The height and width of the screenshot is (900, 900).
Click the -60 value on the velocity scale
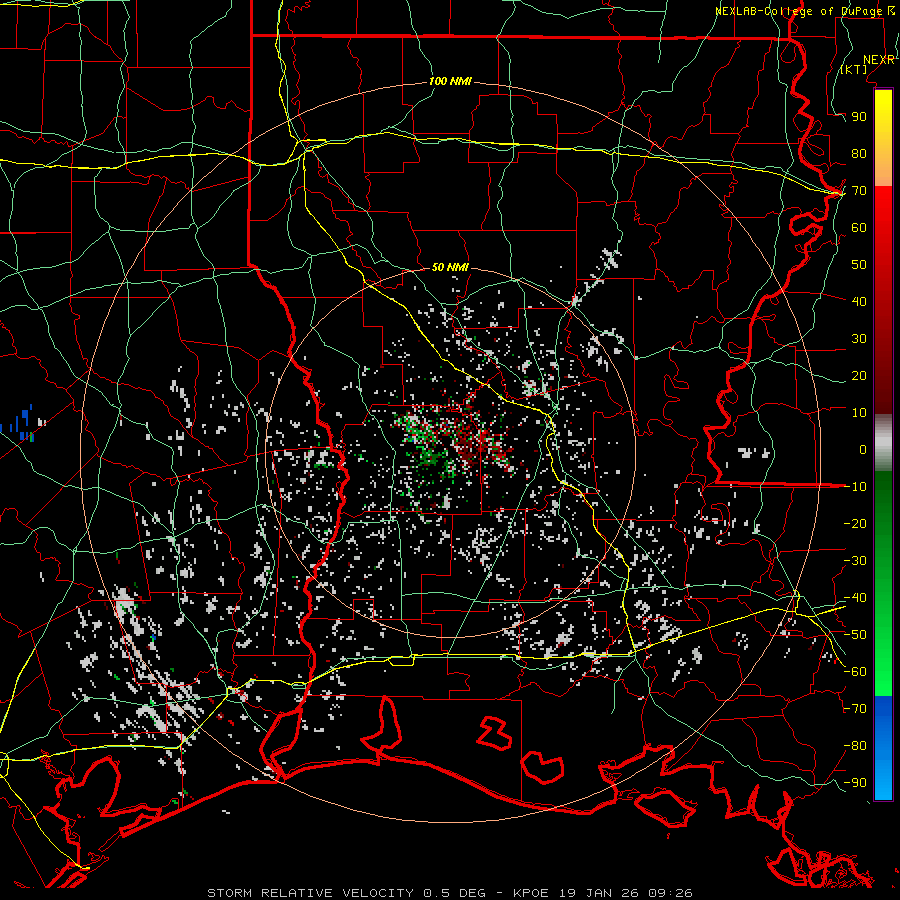[855, 672]
